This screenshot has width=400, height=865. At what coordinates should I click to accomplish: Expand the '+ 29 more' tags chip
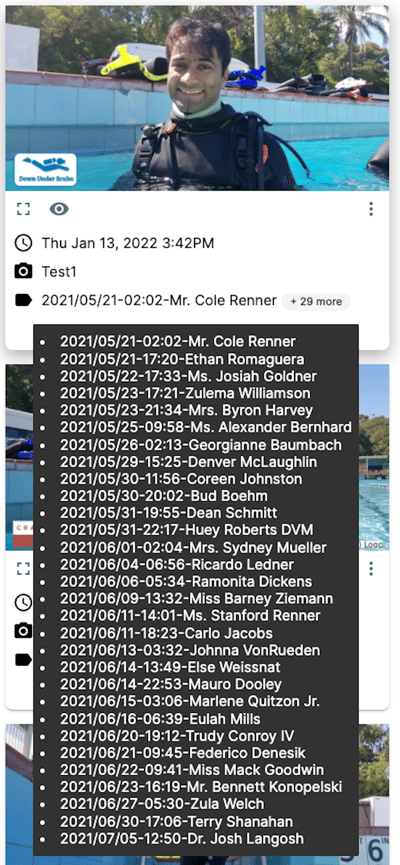pyautogui.click(x=316, y=301)
